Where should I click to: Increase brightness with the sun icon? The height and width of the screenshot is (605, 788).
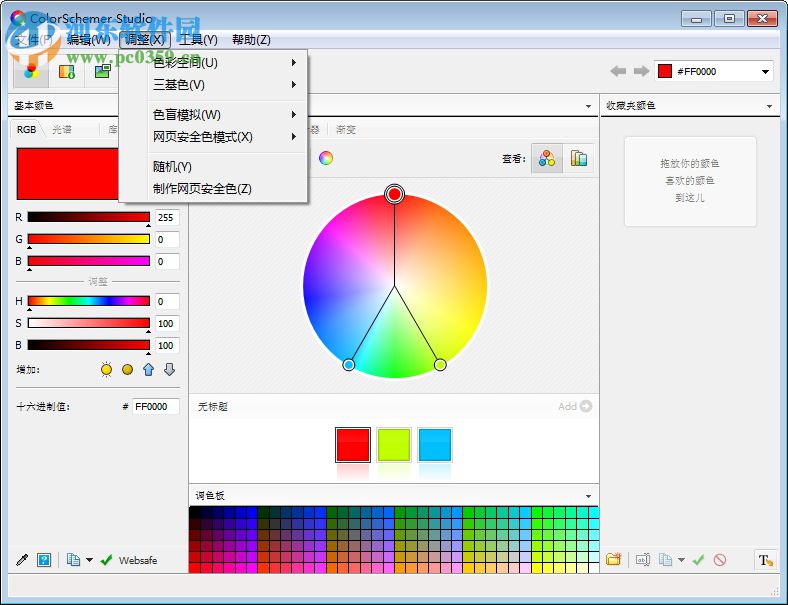[106, 370]
